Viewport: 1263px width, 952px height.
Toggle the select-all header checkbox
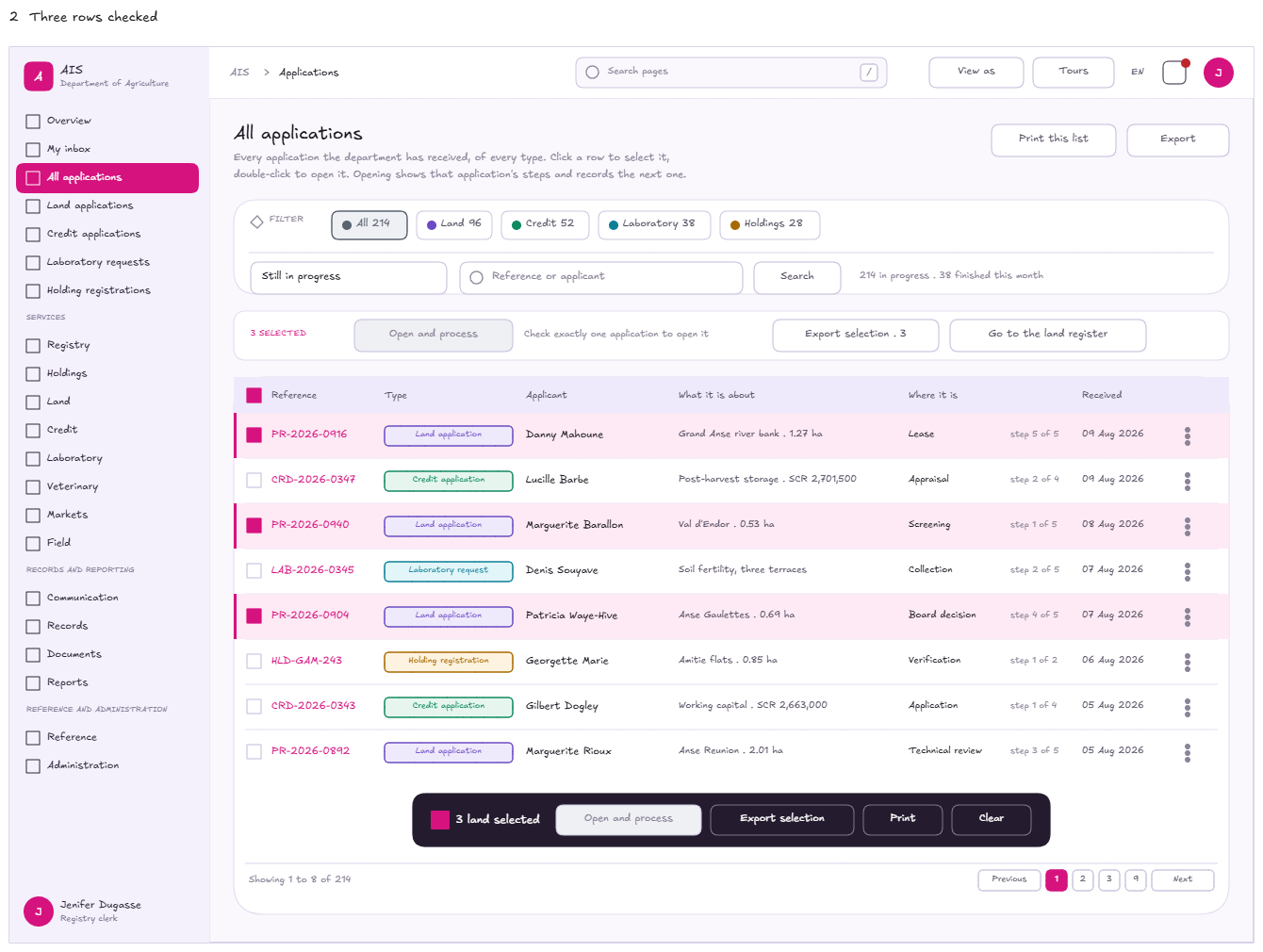click(254, 395)
